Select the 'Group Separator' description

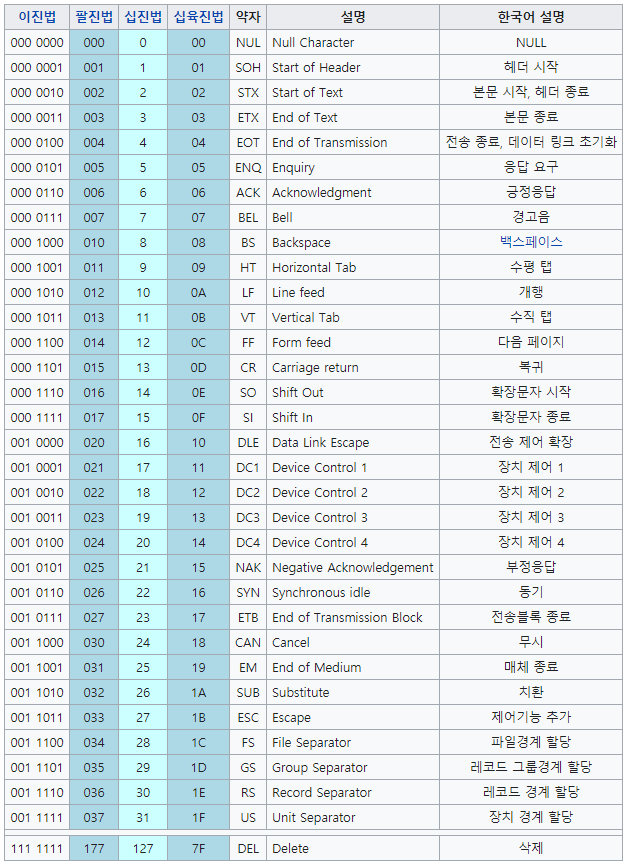pyautogui.click(x=320, y=768)
